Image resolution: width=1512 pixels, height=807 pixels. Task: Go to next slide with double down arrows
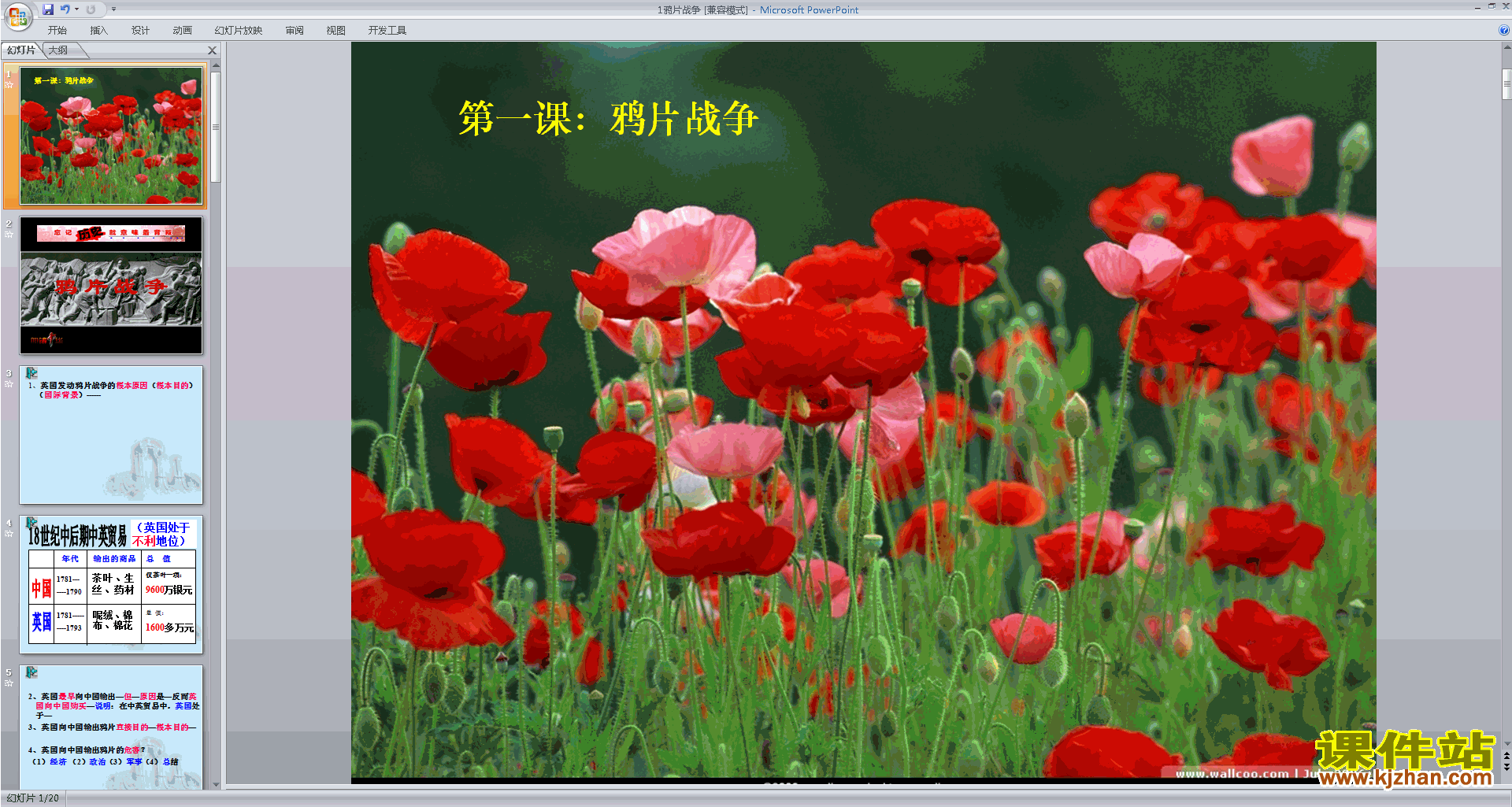tap(1506, 768)
